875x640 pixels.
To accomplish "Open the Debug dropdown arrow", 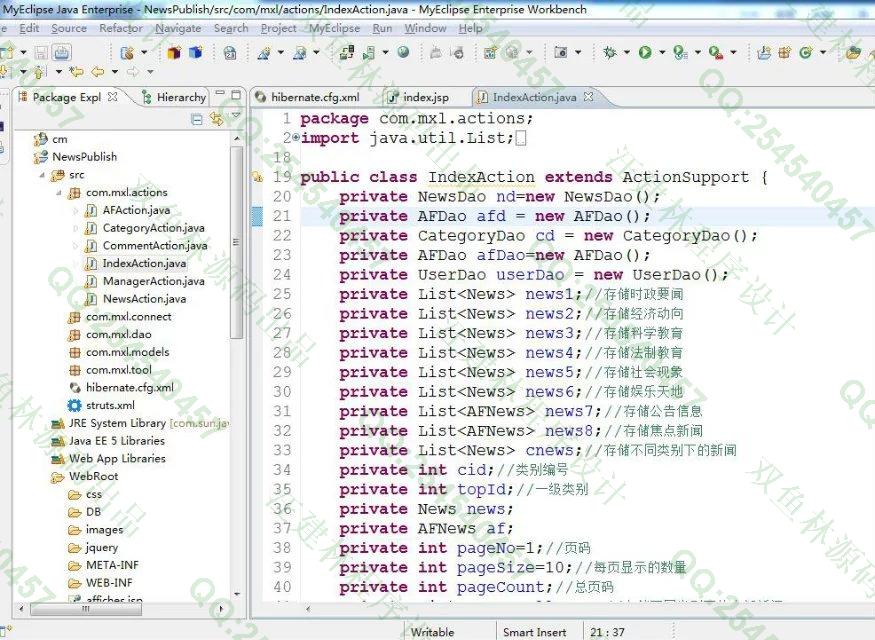I will [627, 52].
